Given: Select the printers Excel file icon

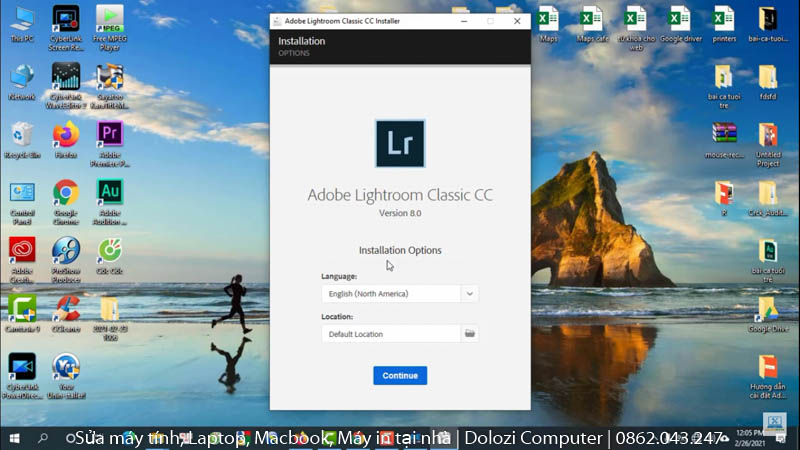Looking at the screenshot, I should pyautogui.click(x=724, y=19).
